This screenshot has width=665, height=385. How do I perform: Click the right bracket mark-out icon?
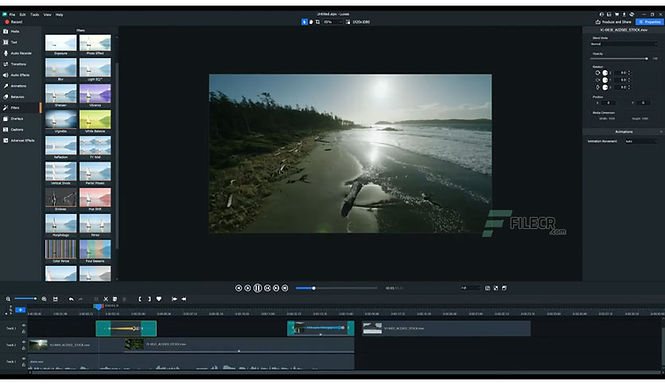click(x=149, y=299)
